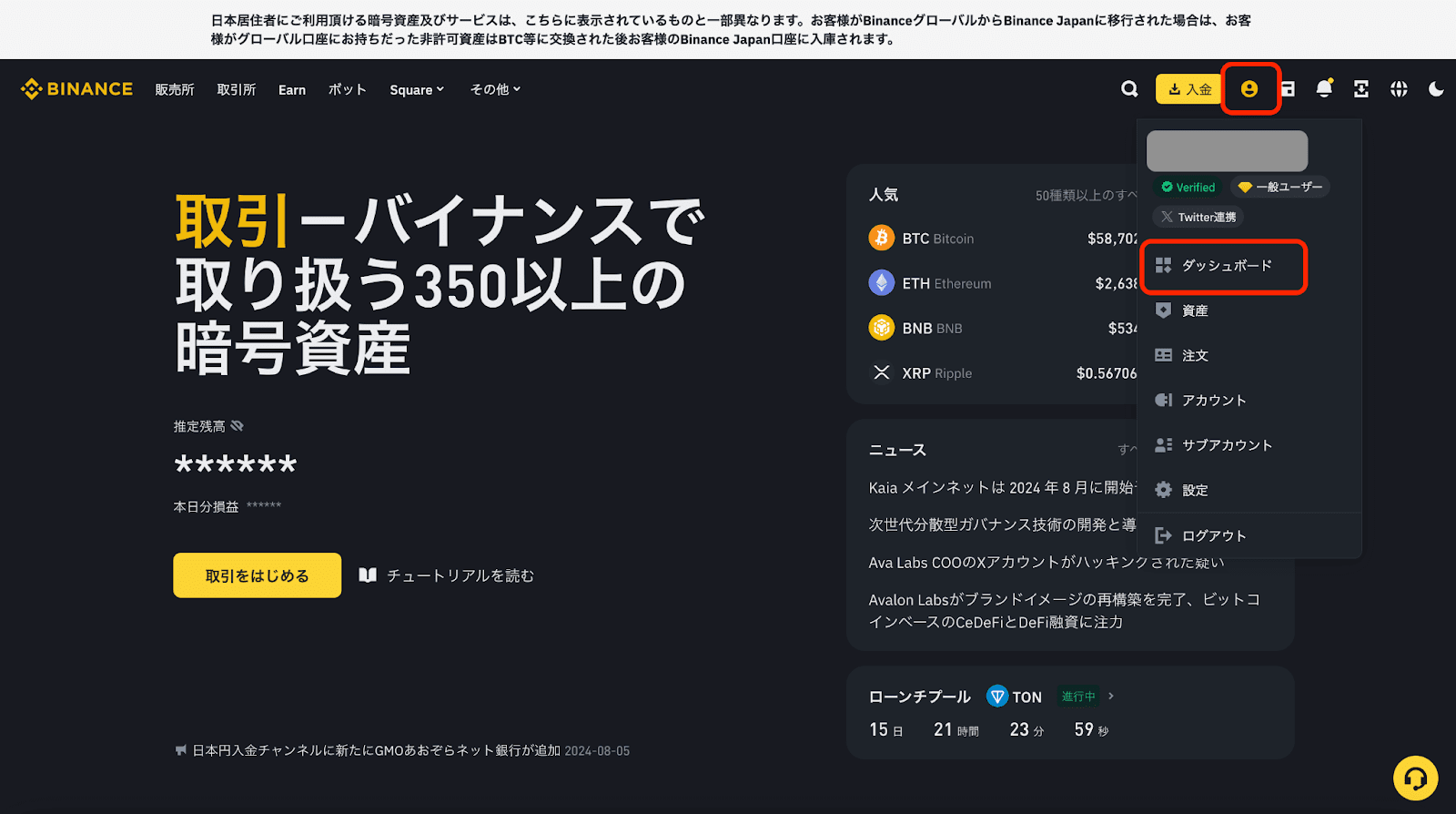Viewport: 1456px width, 814px height.
Task: Toggle the 推定残高 balance visibility eye
Action: [238, 426]
